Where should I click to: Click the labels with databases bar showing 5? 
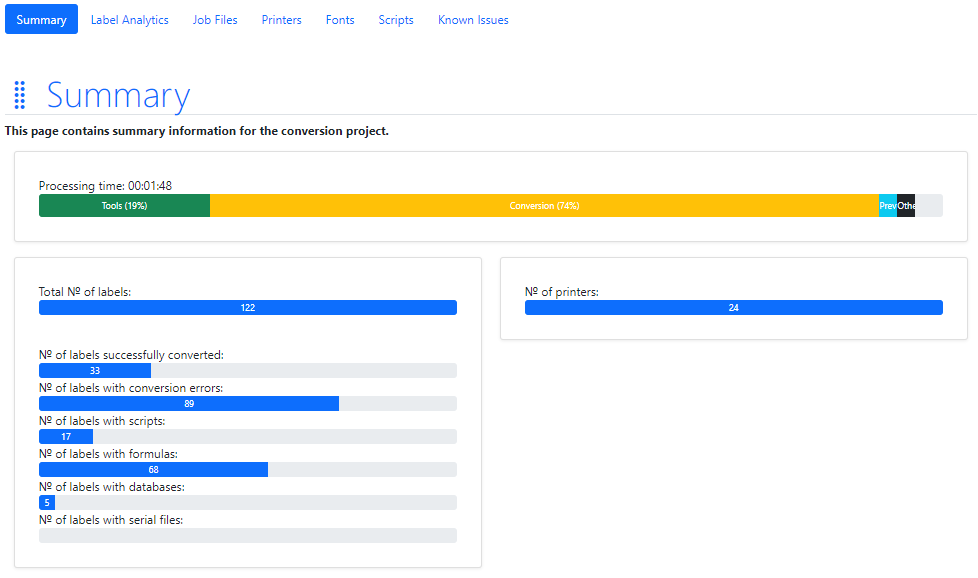pos(47,503)
